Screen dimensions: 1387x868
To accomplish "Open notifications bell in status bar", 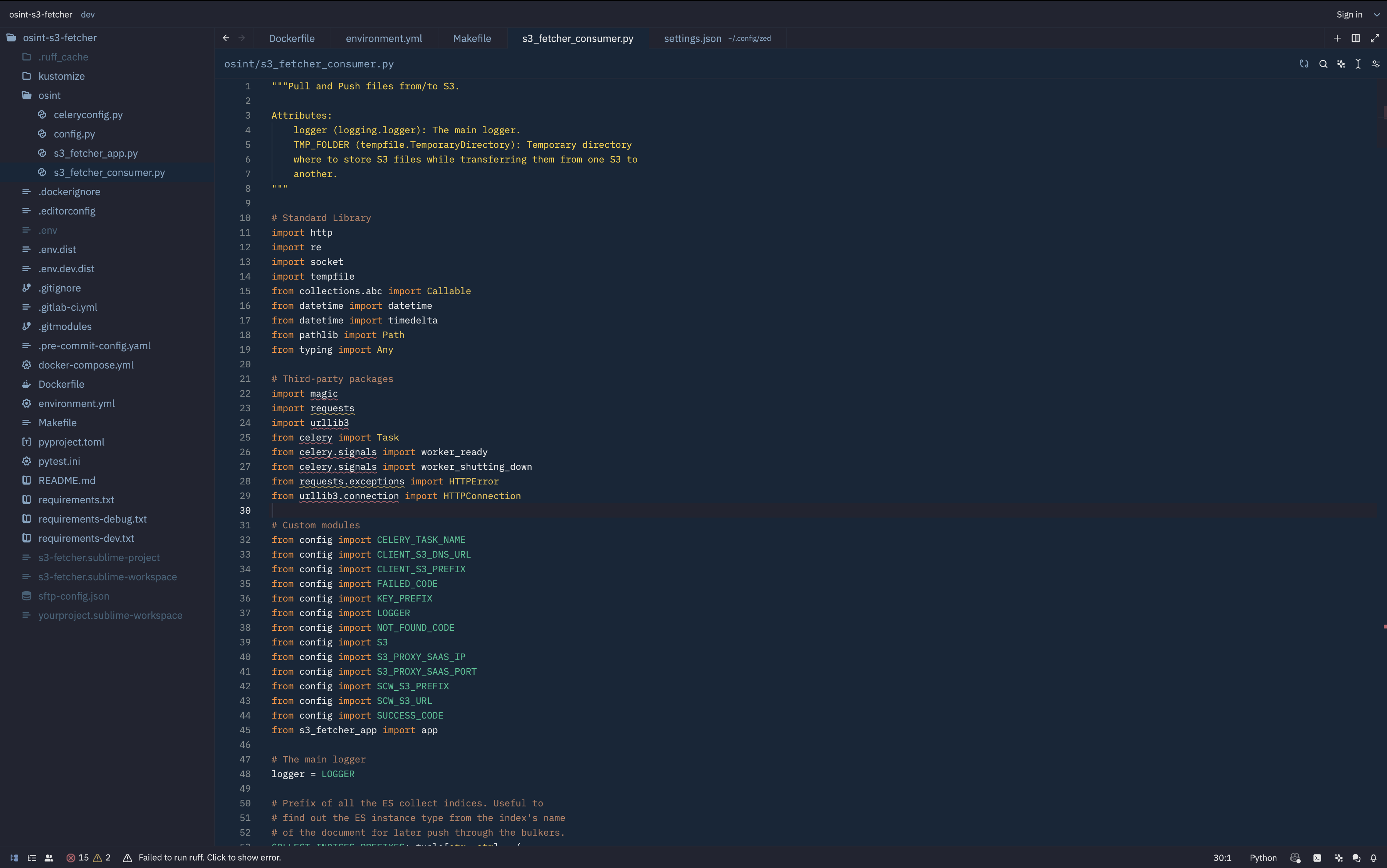I will [1373, 858].
